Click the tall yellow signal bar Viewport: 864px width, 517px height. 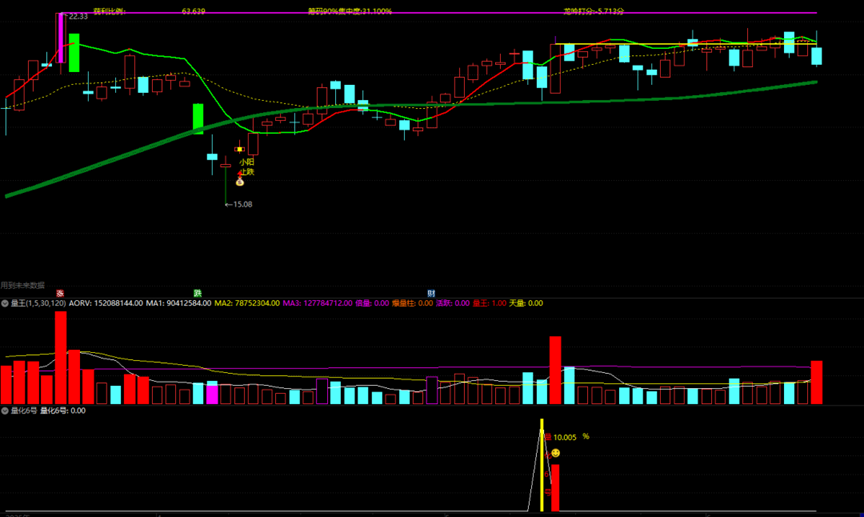click(x=542, y=465)
